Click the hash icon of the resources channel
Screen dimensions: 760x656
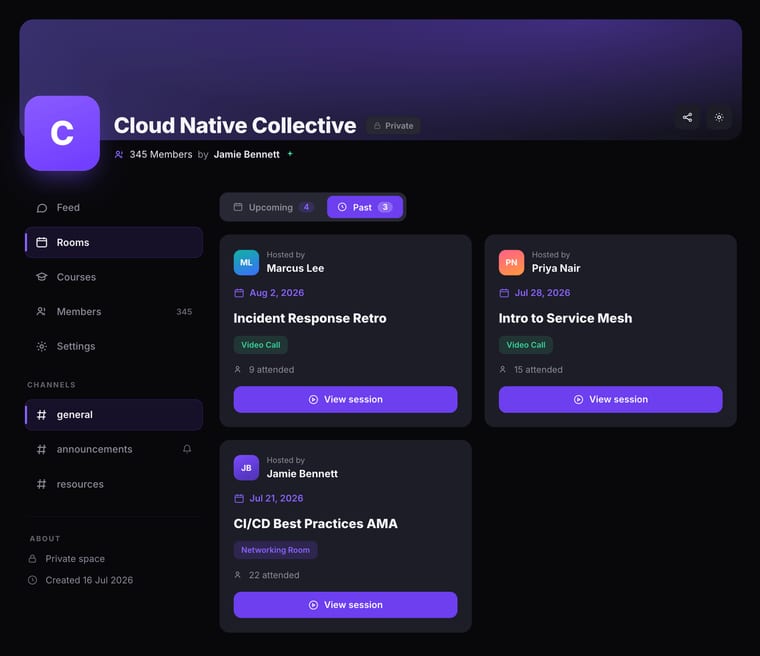tap(42, 484)
